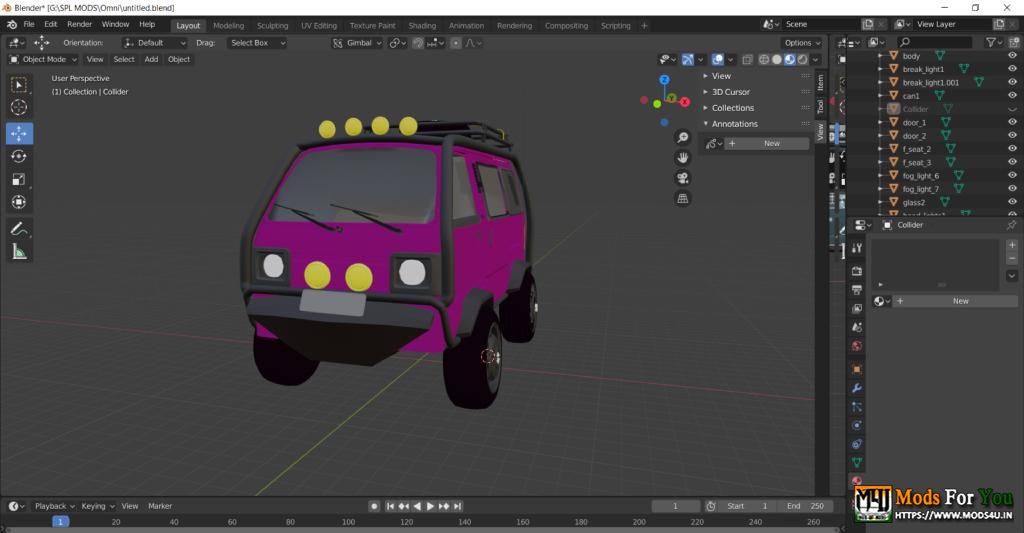Open Render properties tab
The width and height of the screenshot is (1024, 533).
[x=857, y=270]
